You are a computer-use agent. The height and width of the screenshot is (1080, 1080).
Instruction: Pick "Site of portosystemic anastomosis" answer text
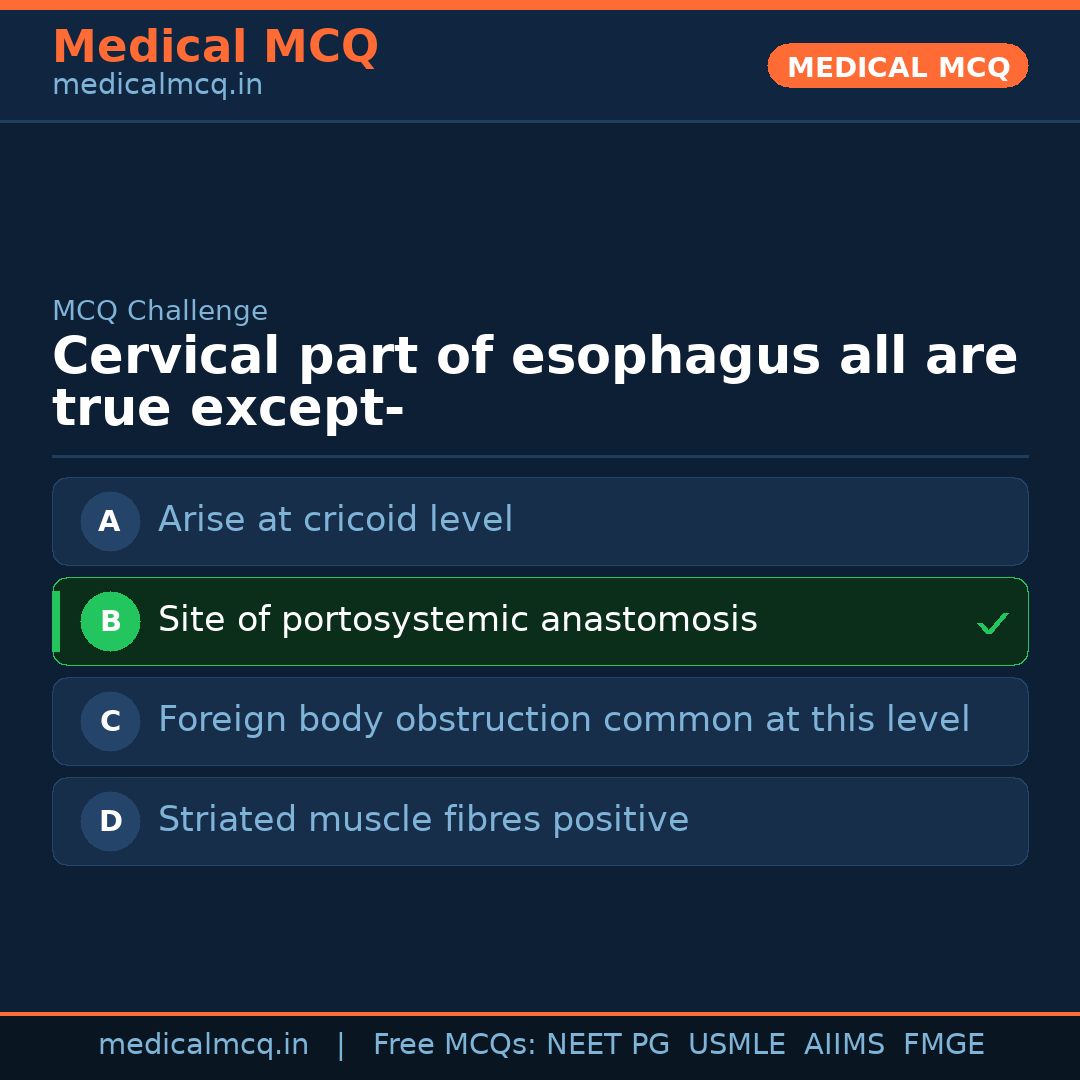pos(457,620)
